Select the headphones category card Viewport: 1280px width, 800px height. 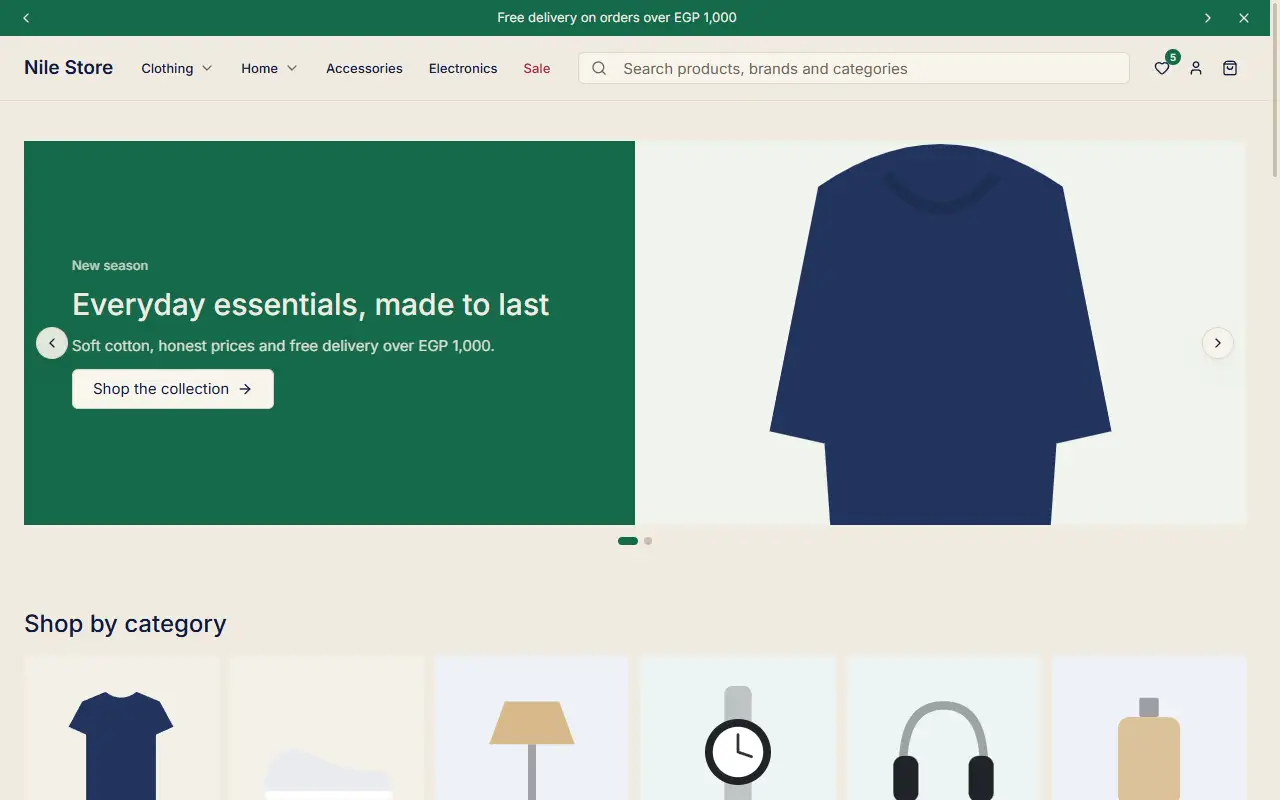[x=943, y=728]
